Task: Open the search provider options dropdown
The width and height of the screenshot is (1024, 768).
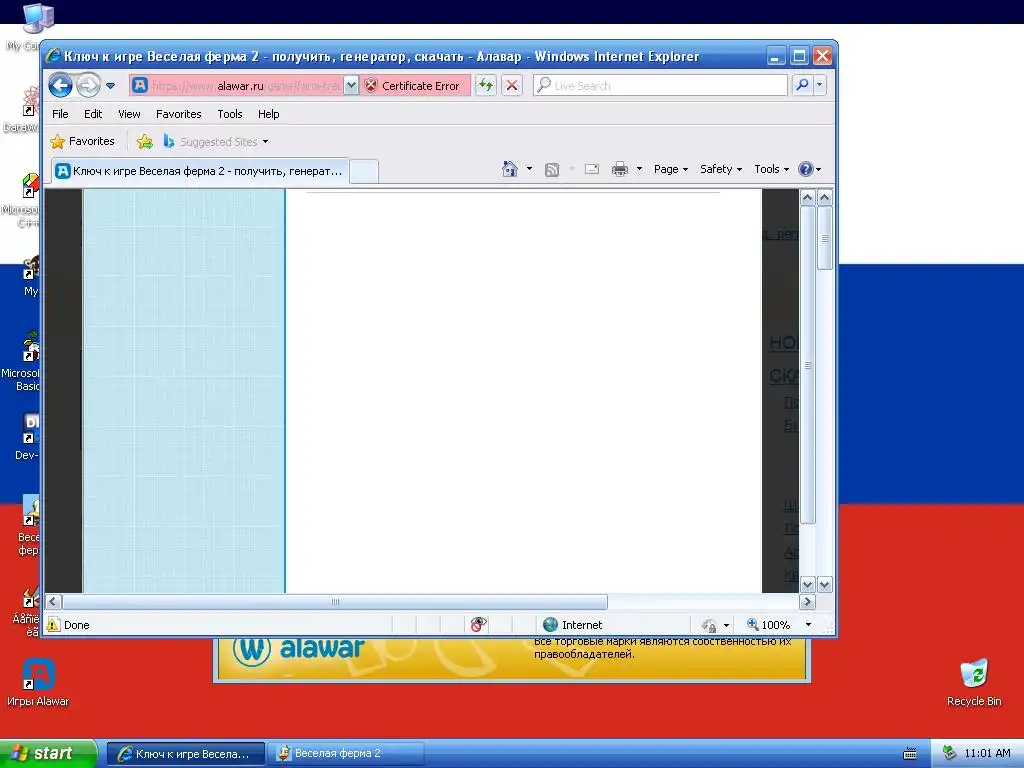Action: 820,85
